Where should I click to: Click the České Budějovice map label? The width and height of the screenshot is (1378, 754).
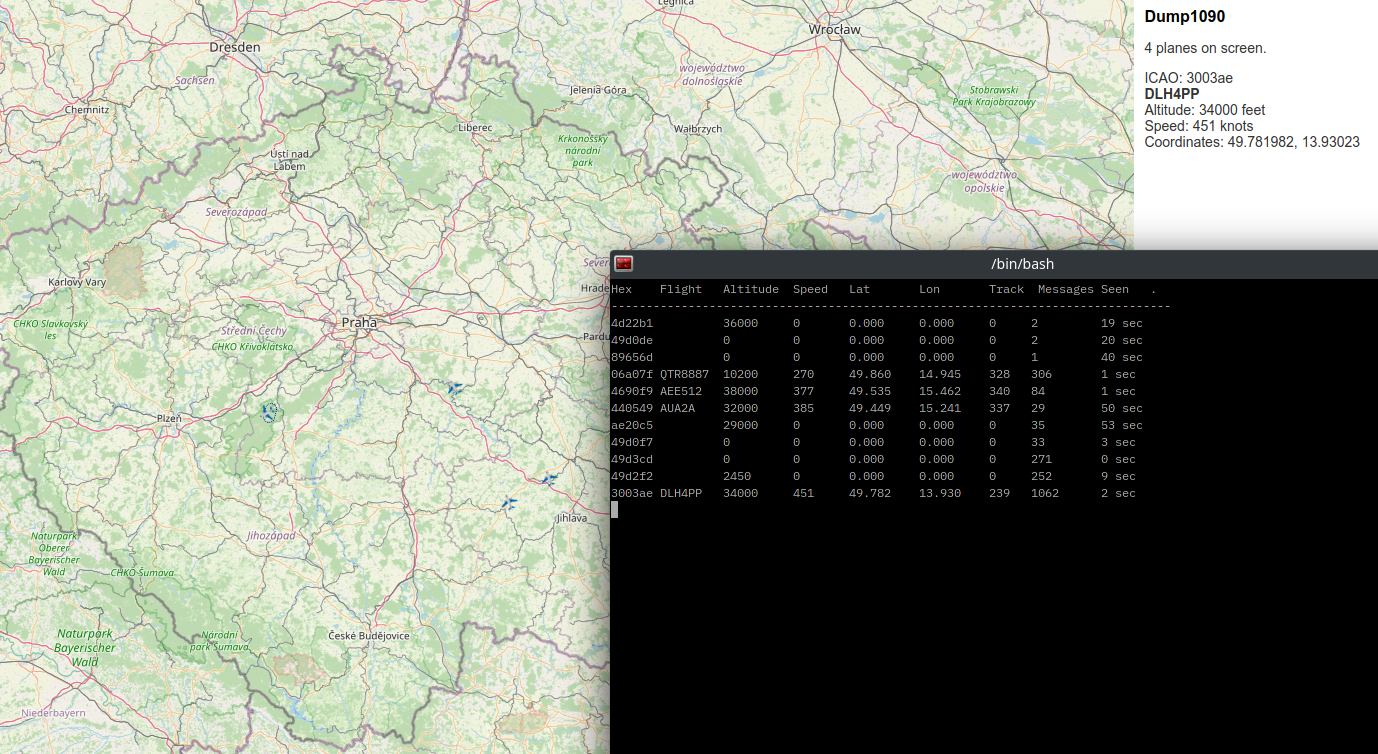(x=369, y=635)
